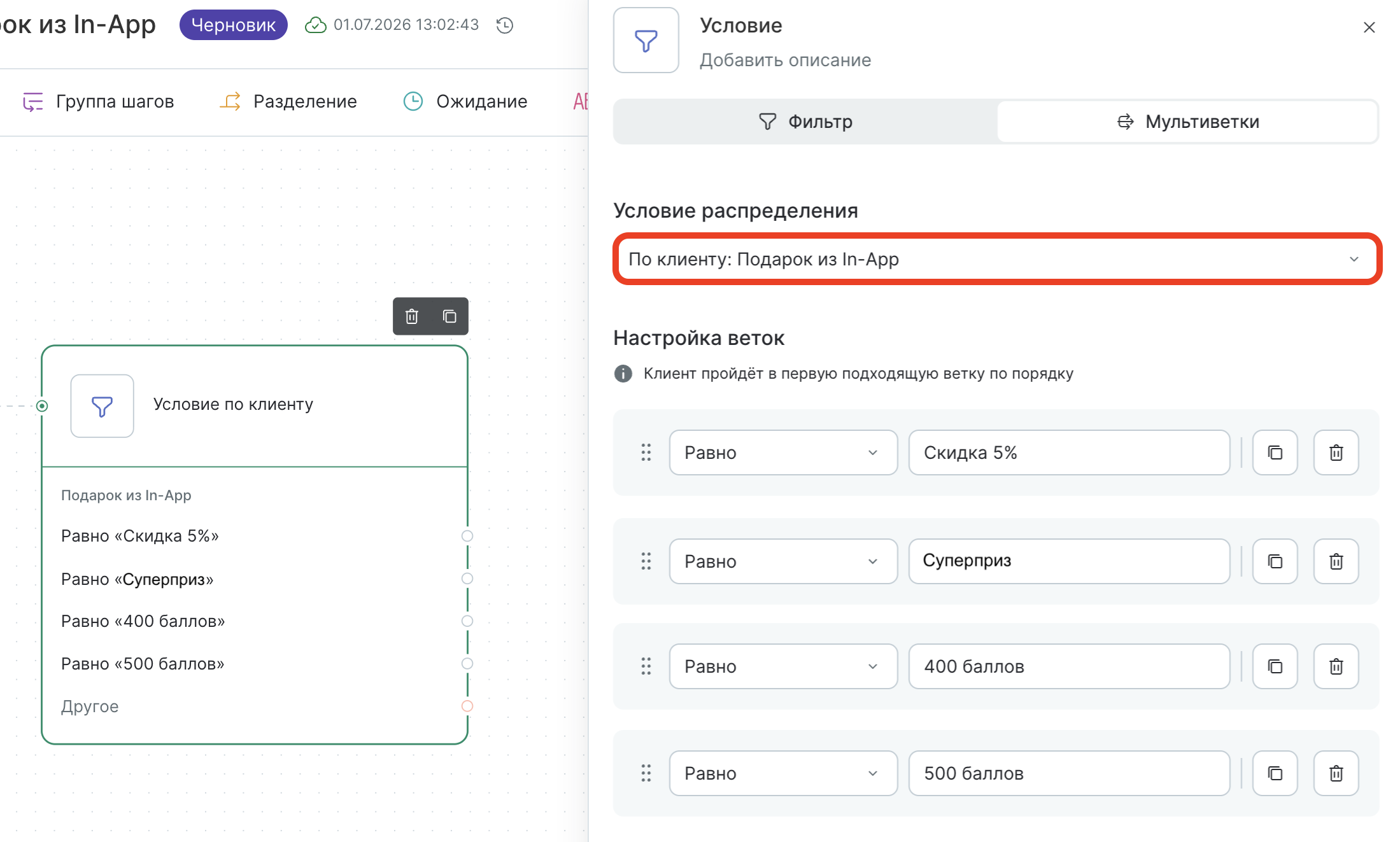Click the Суперприз value field
The height and width of the screenshot is (842, 1400).
[1070, 561]
